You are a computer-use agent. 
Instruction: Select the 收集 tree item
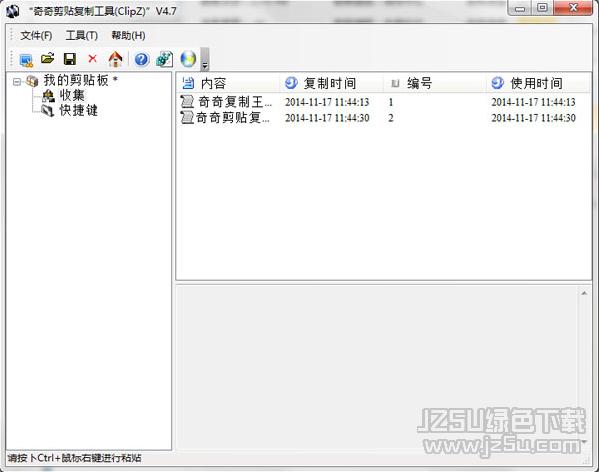72,95
